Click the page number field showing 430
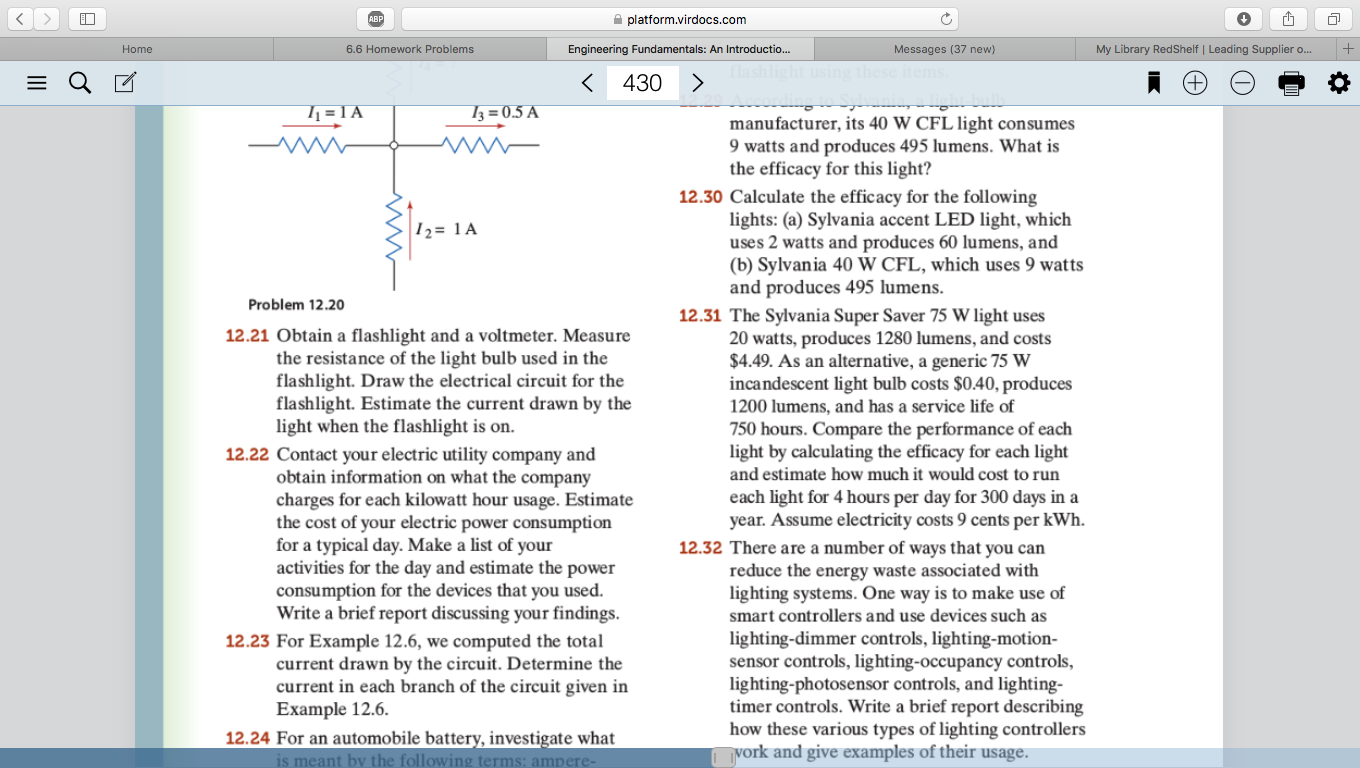The image size is (1360, 768). (642, 83)
